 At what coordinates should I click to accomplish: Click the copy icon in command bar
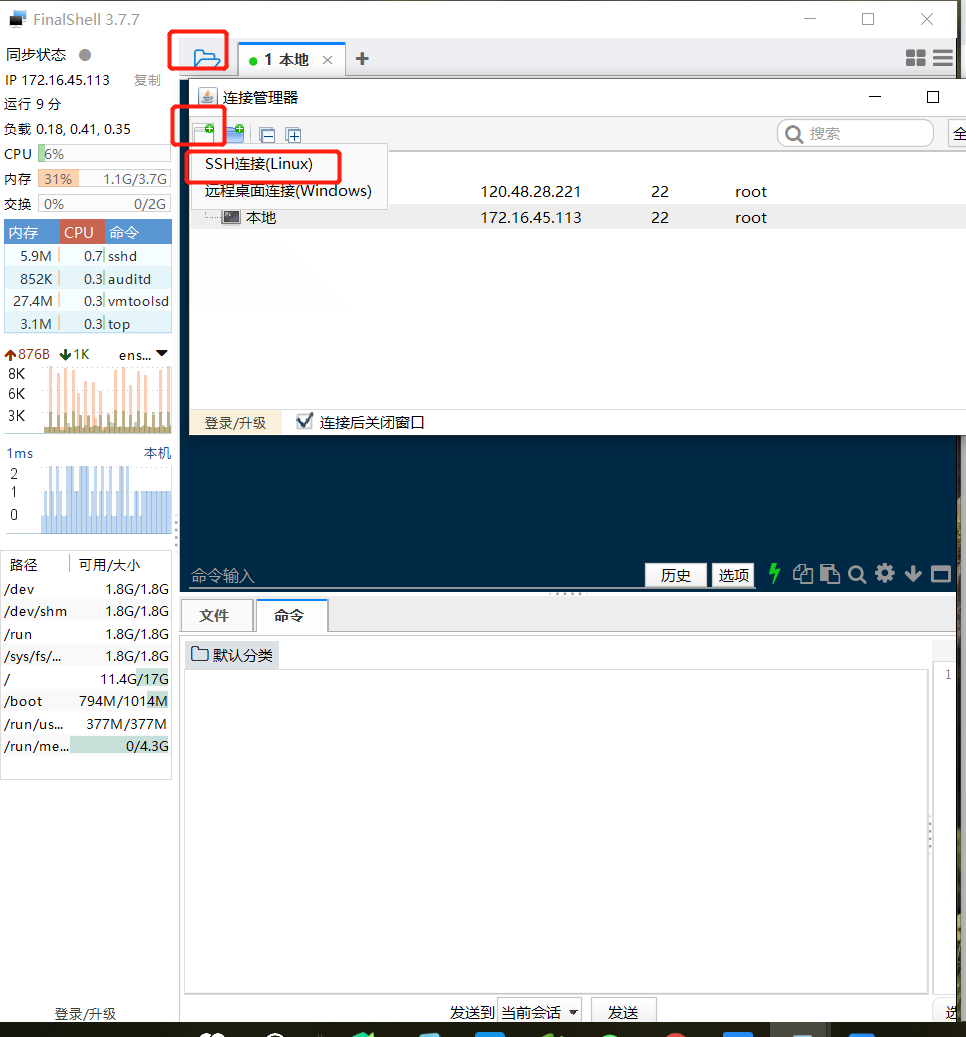click(803, 573)
